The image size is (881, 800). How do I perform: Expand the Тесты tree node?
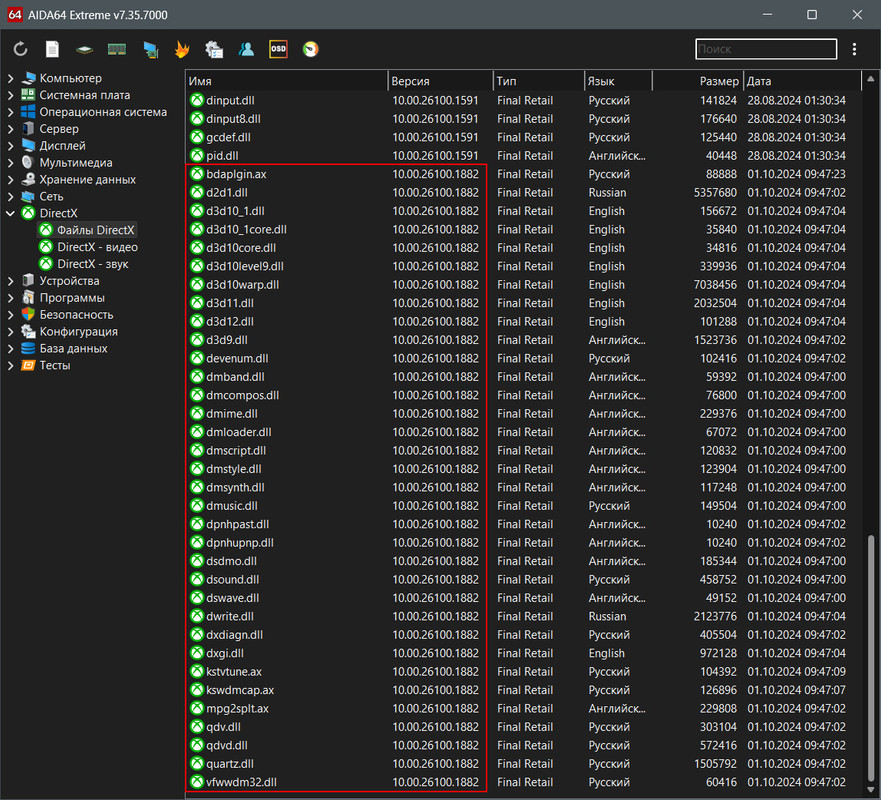coord(10,365)
